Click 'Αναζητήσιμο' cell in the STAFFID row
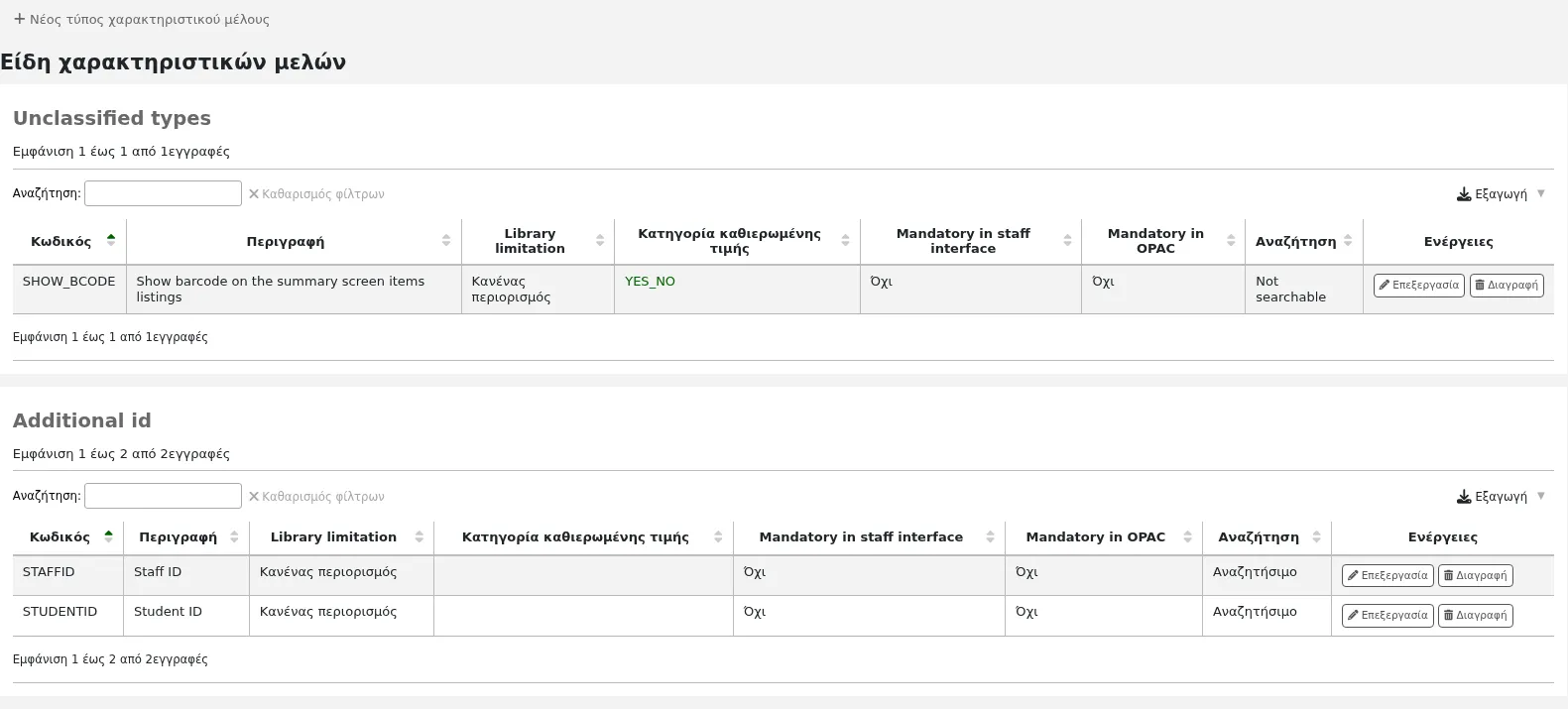 click(1266, 576)
